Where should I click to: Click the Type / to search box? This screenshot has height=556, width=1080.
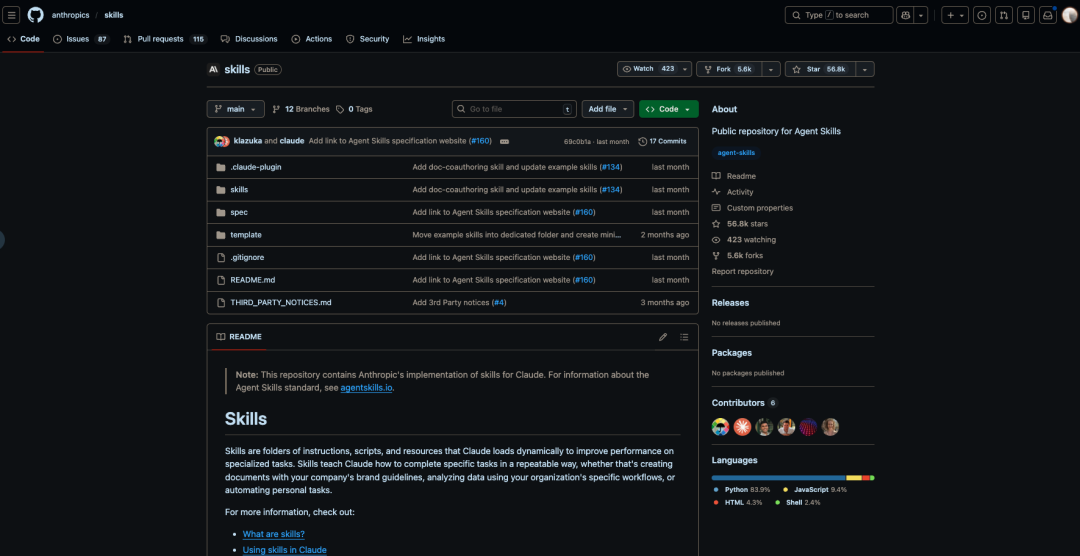click(x=839, y=15)
